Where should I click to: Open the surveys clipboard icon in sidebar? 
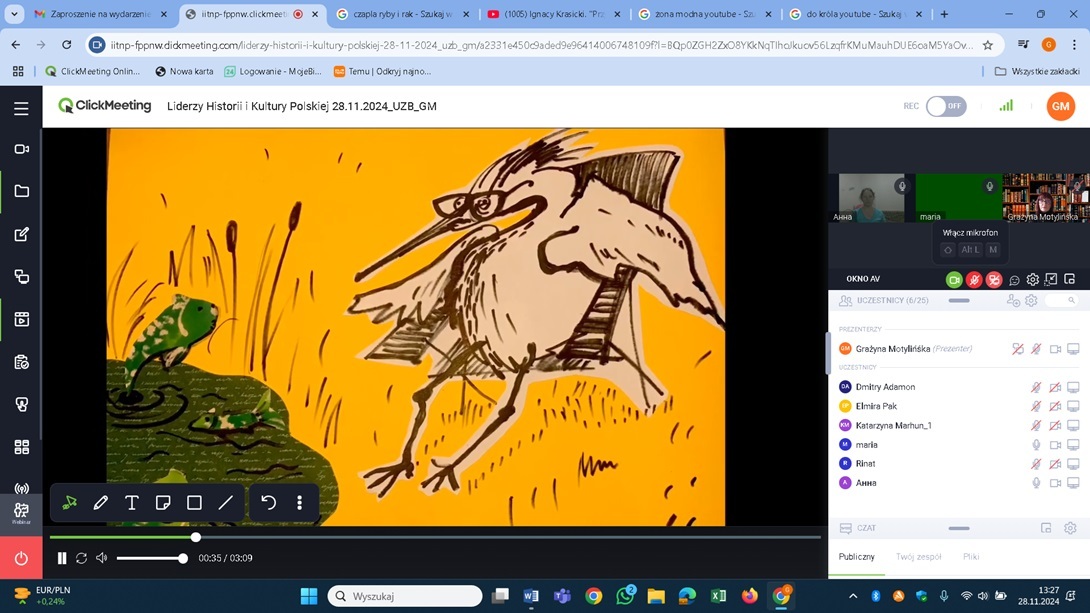coord(21,362)
